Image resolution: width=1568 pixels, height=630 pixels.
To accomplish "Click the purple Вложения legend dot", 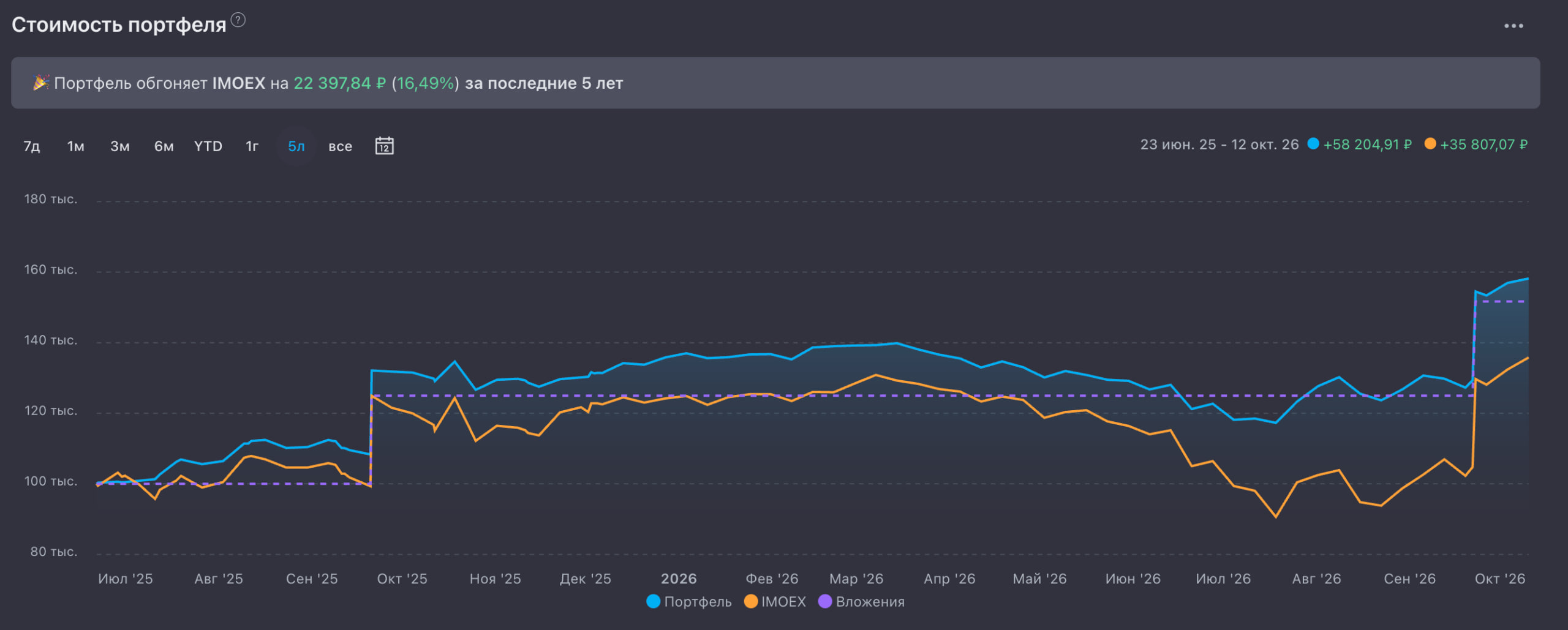I will [826, 602].
